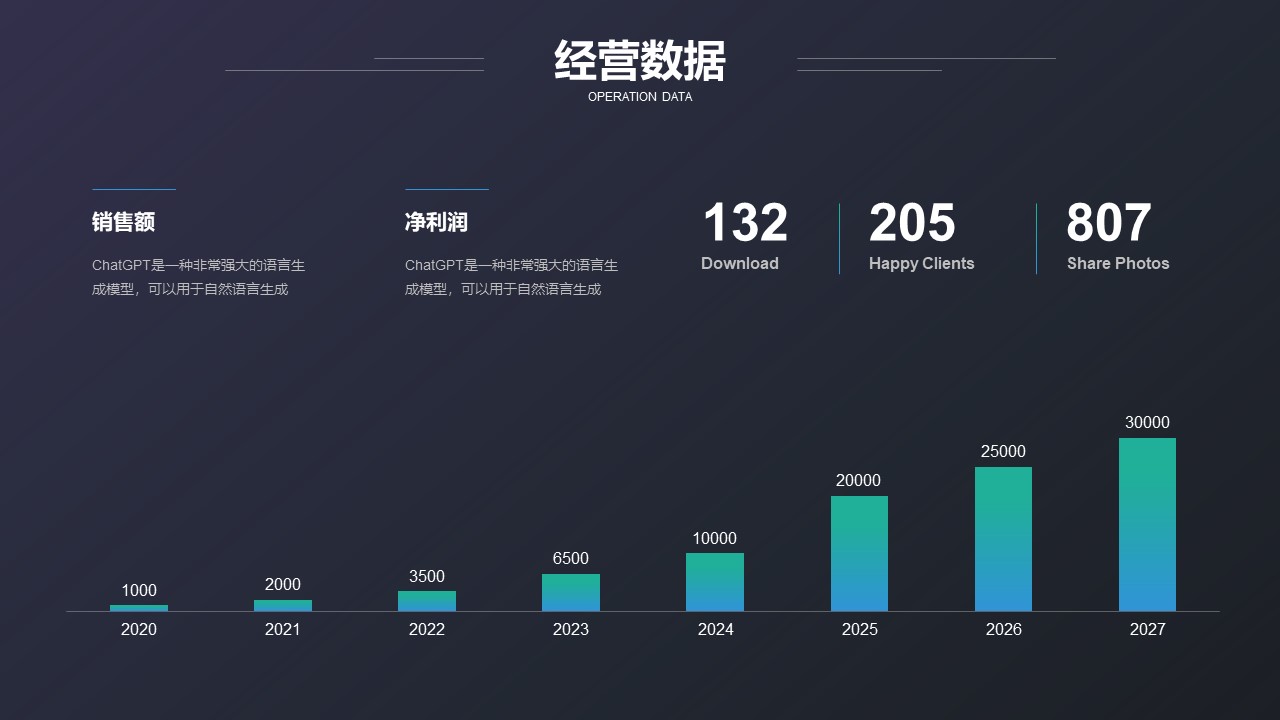Click the 25000 data label
Viewport: 1280px width, 720px height.
[x=1003, y=452]
